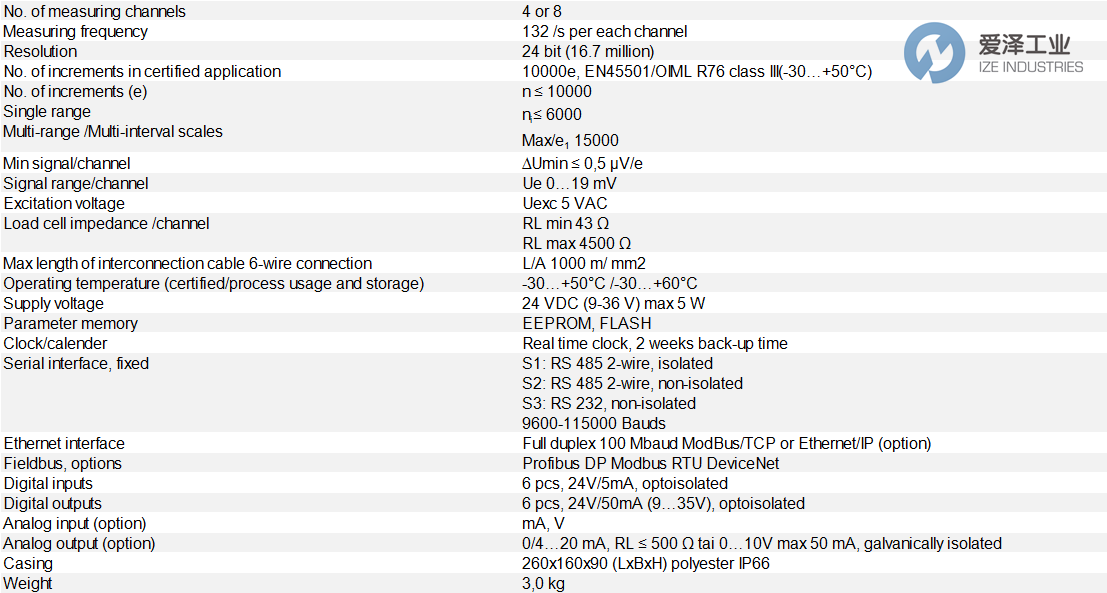Image resolution: width=1107 pixels, height=593 pixels.
Task: Click the 'Clock/calender' label
Action: coord(57,343)
